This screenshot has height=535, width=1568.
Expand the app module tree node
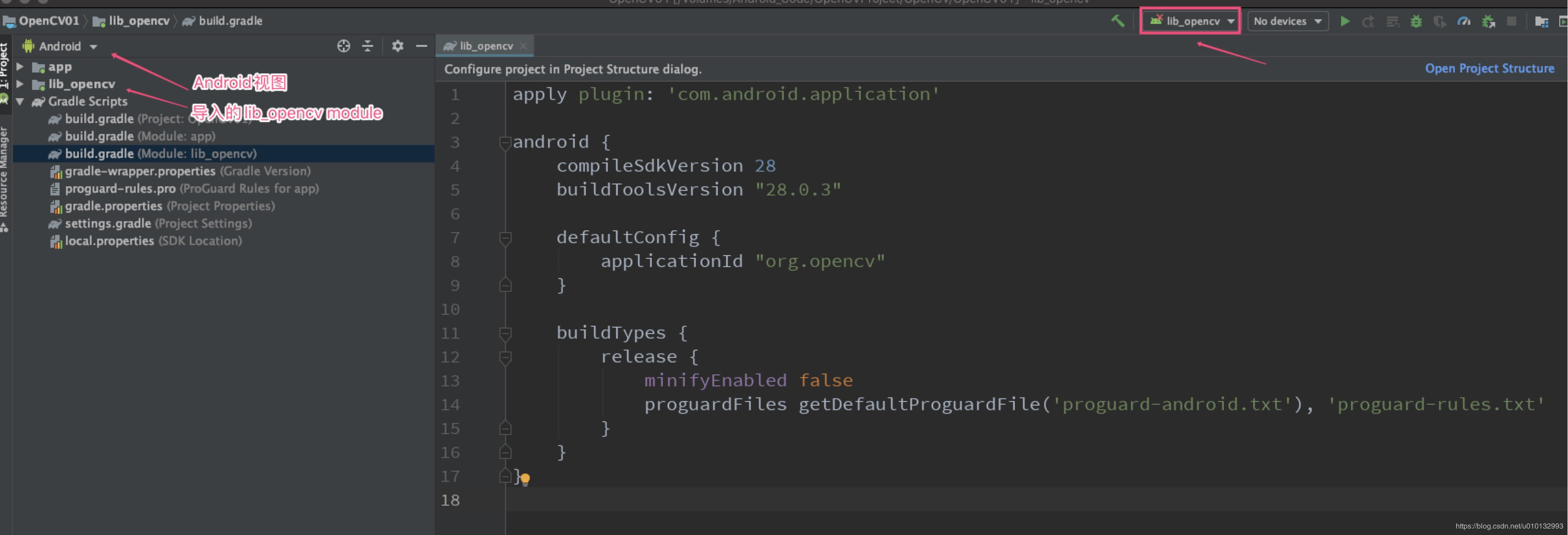(x=20, y=66)
